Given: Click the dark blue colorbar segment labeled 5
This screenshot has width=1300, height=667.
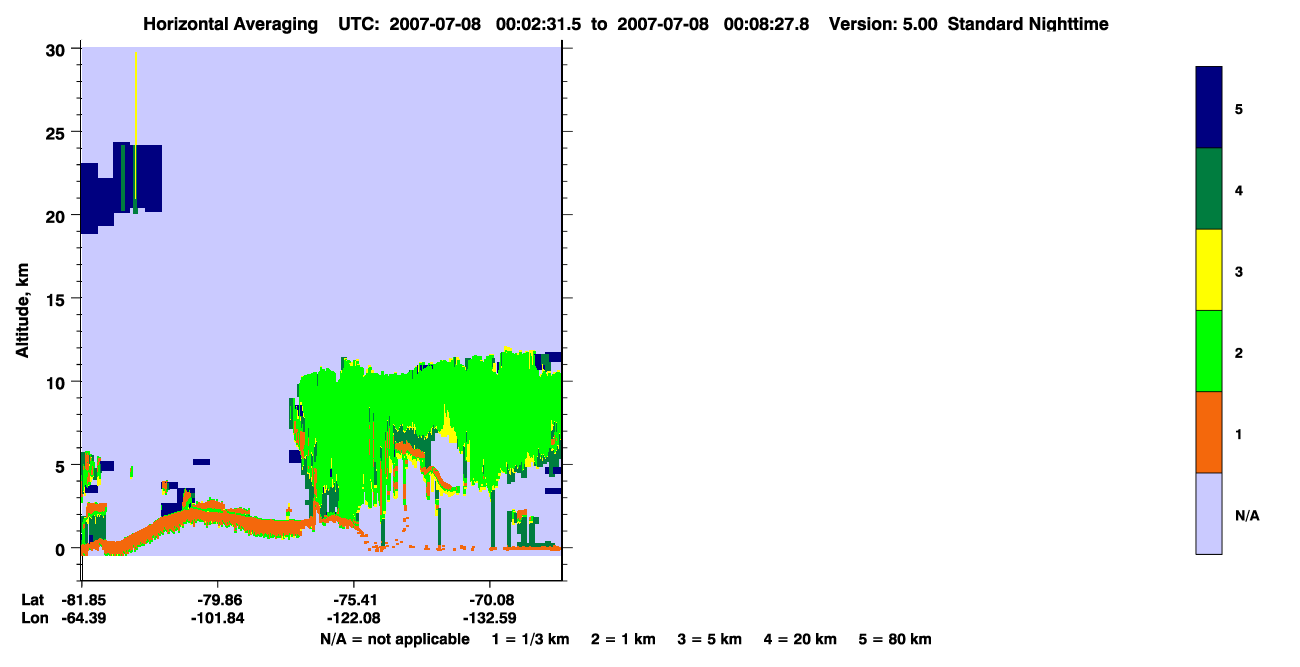Looking at the screenshot, I should (x=1209, y=108).
